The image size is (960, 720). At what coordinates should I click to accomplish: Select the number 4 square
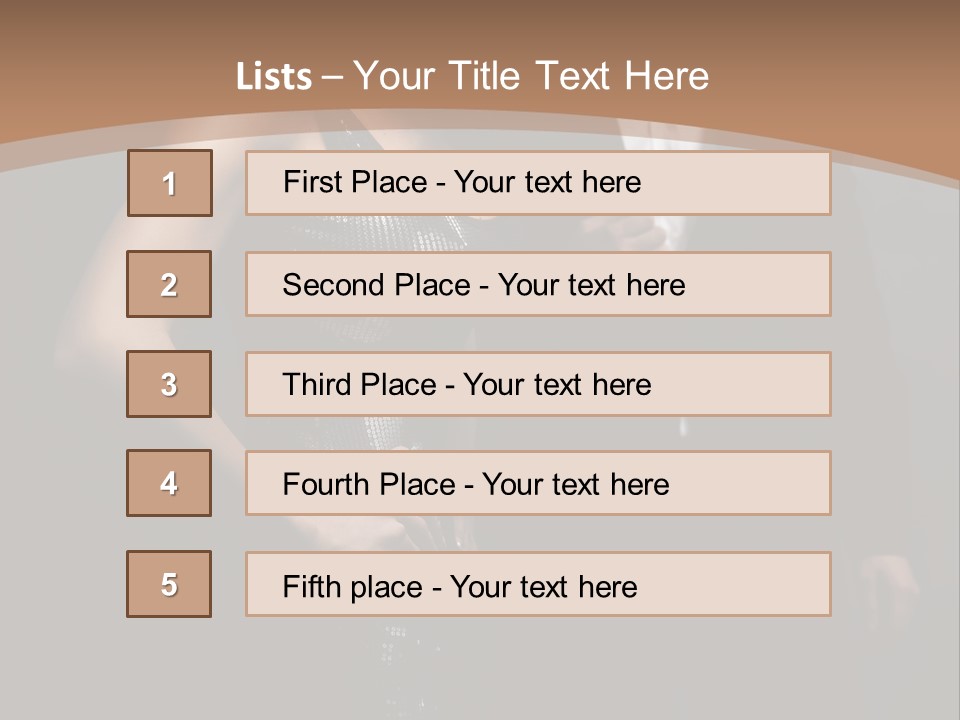click(x=169, y=483)
